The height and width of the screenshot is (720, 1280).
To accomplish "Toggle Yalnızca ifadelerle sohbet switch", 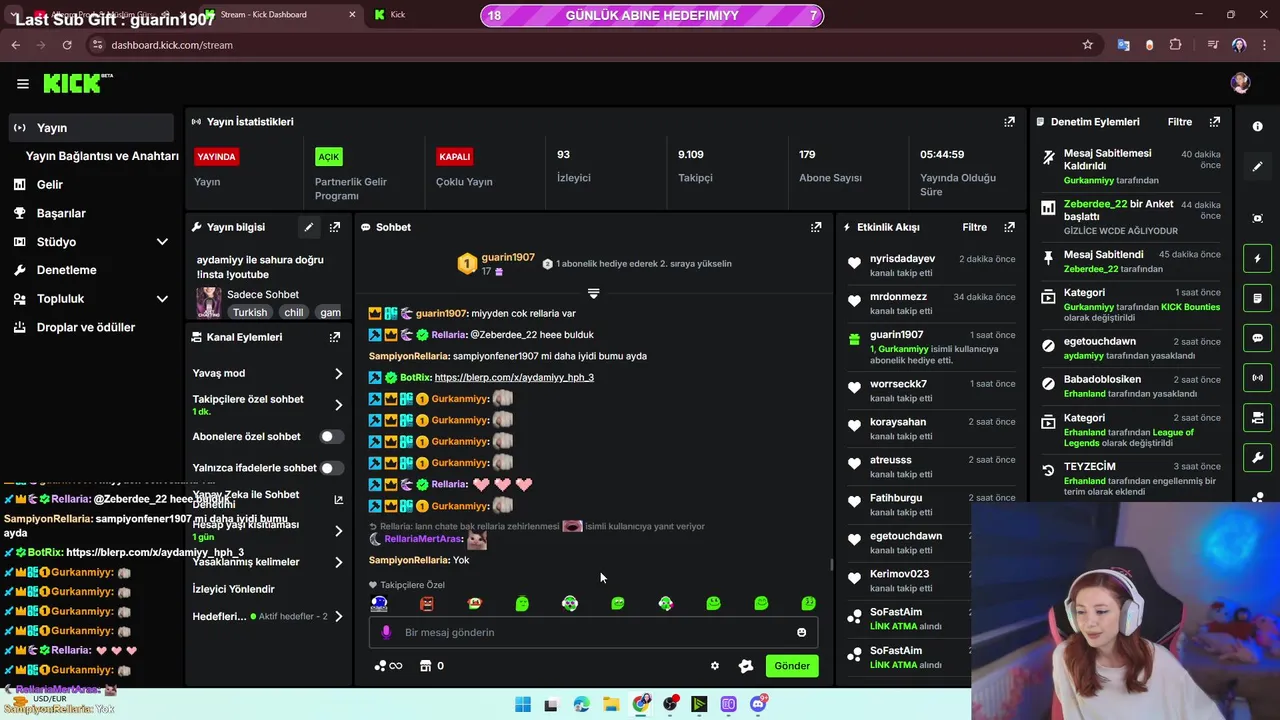I will click(331, 468).
